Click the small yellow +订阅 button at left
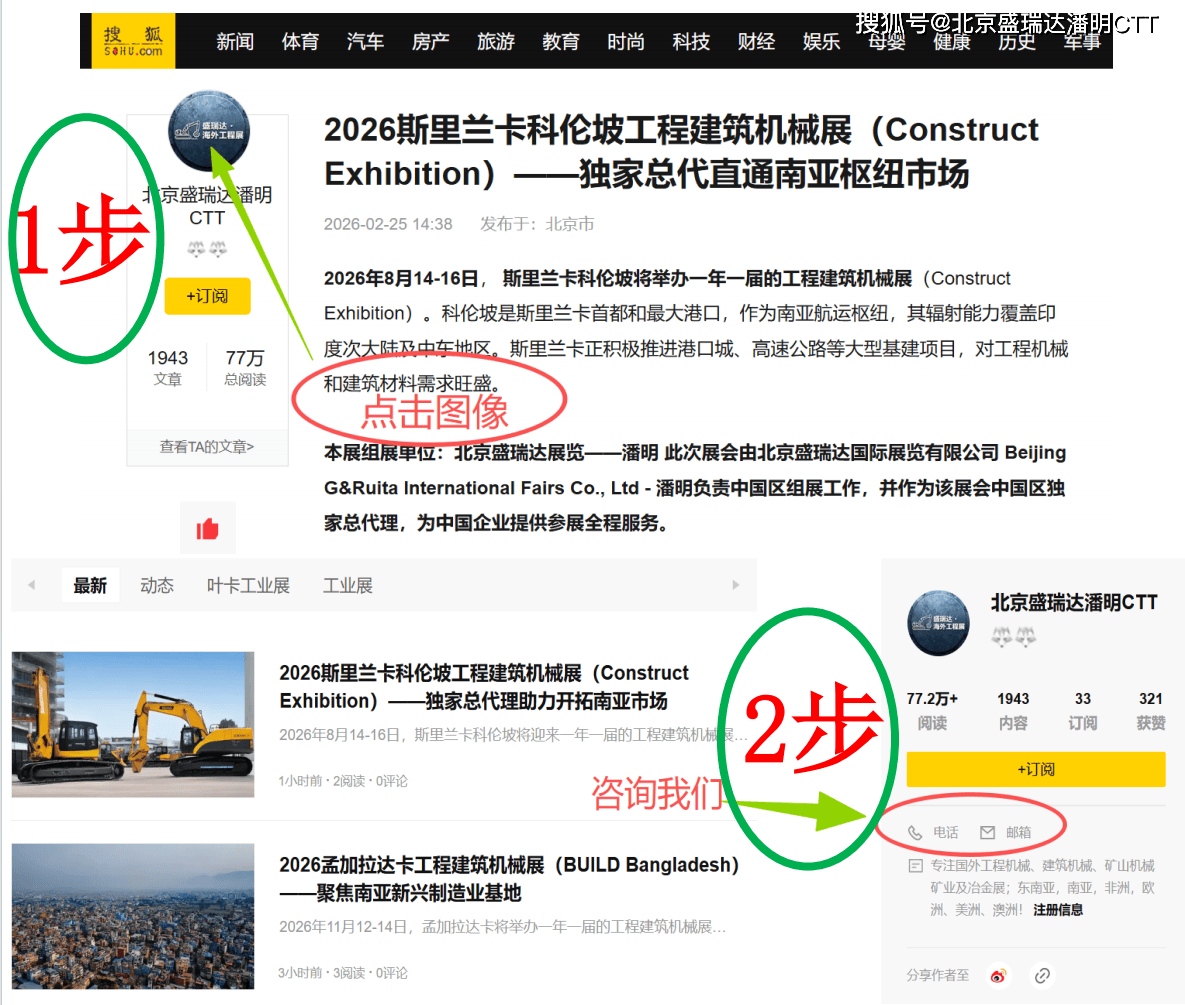Screen dimensions: 1185x1005 pos(207,296)
